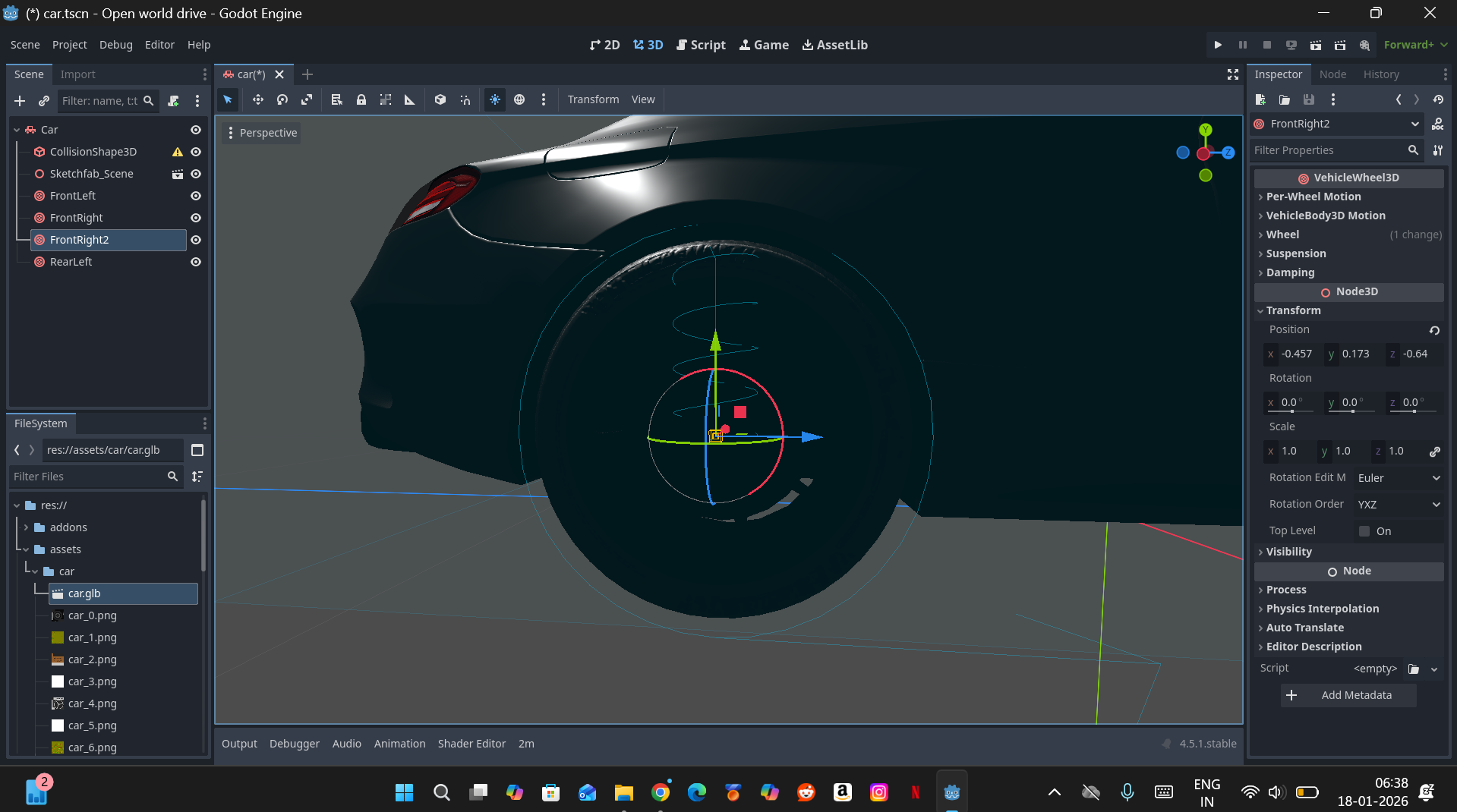This screenshot has width=1457, height=812.
Task: Hide the FrontLeft wheel node
Action: (x=196, y=196)
